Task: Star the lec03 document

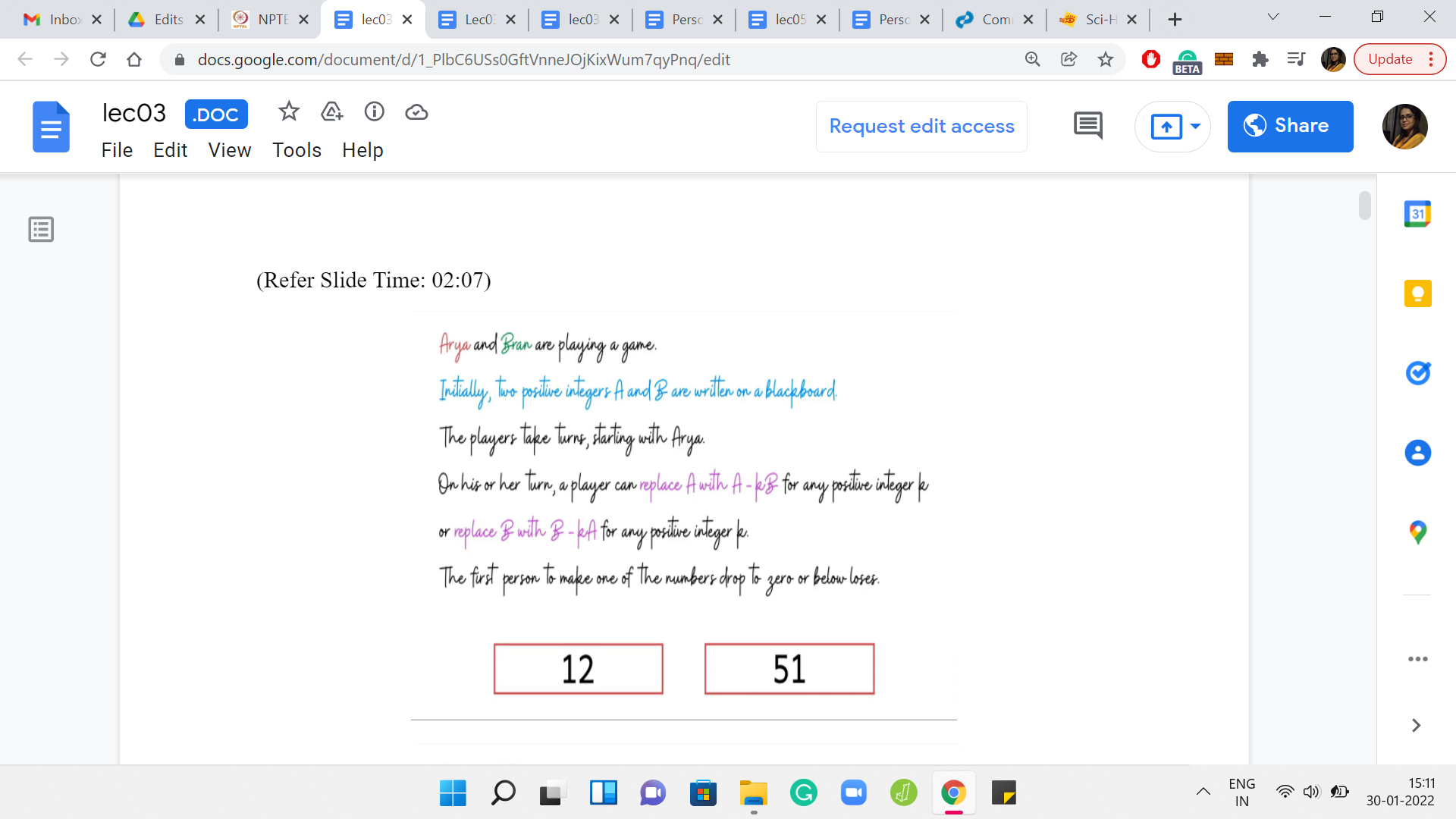Action: 289,112
